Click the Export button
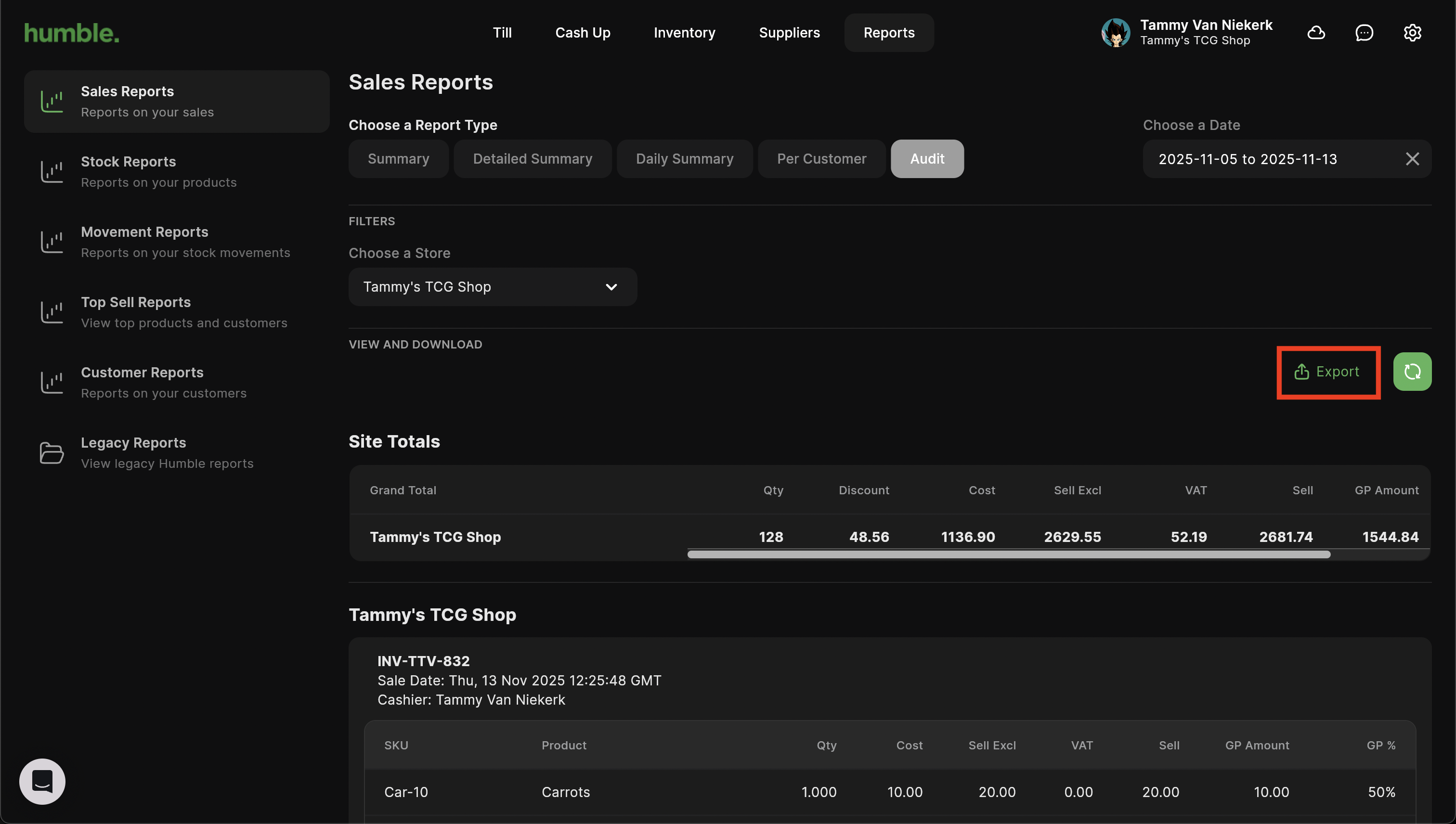Screen dimensions: 1456x824 [1327, 372]
